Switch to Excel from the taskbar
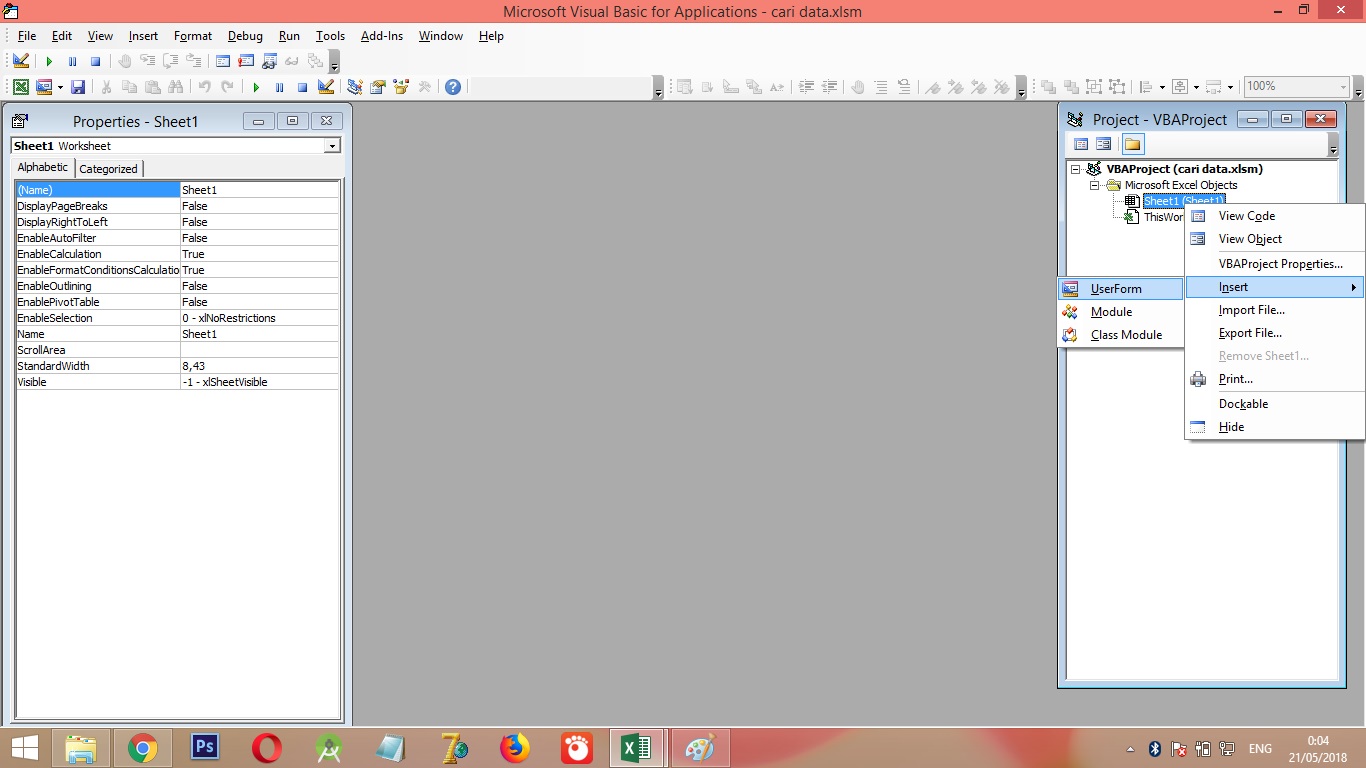 click(x=637, y=748)
